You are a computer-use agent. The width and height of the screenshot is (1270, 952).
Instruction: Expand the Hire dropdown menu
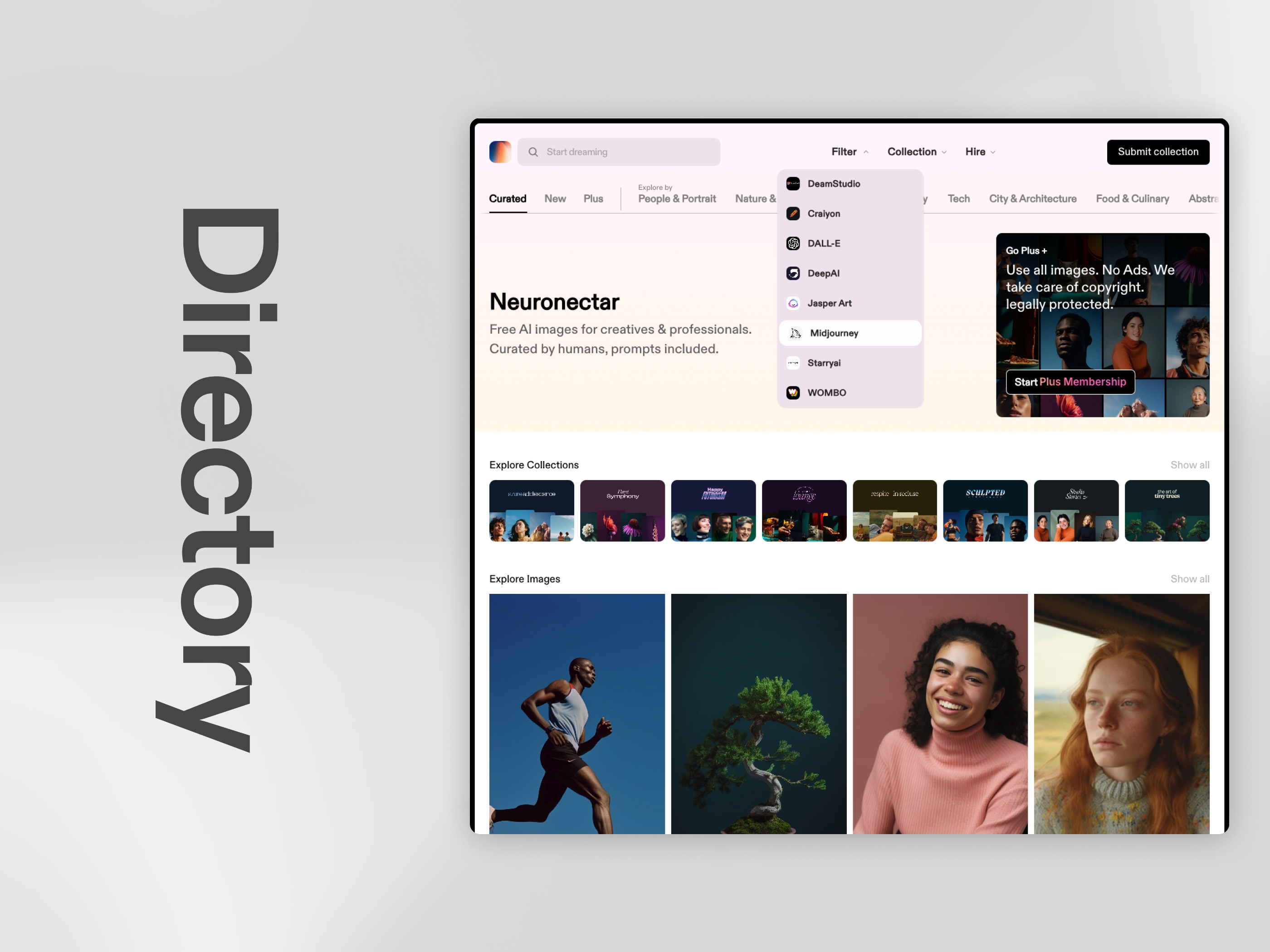point(981,151)
